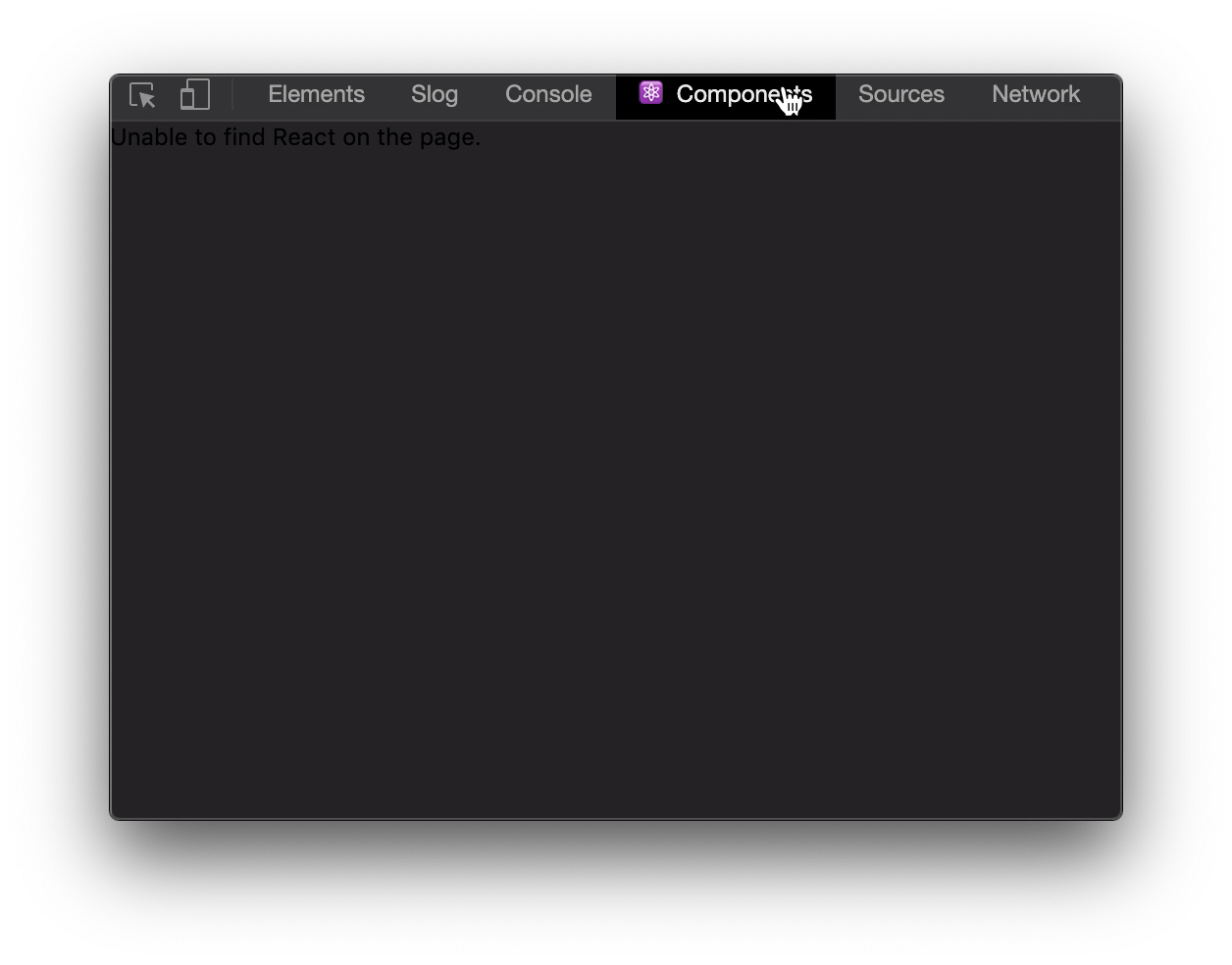Click the 'Unable to find React' message
This screenshot has width=1232, height=965.
pyautogui.click(x=297, y=137)
